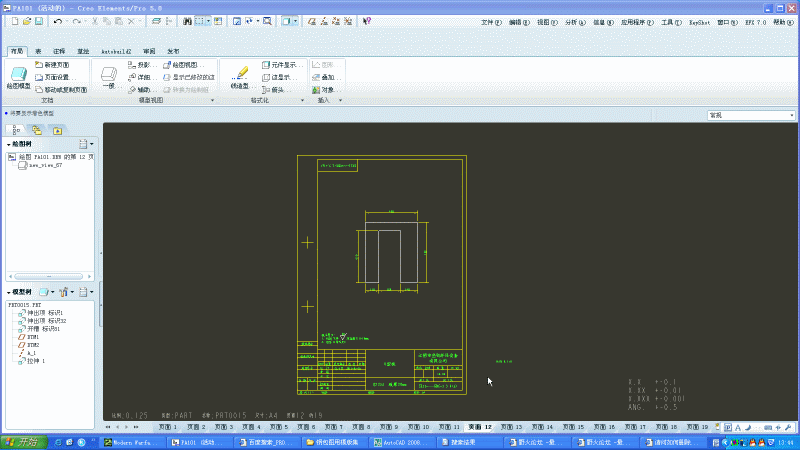Click the Sheet Setup button

pos(55,77)
